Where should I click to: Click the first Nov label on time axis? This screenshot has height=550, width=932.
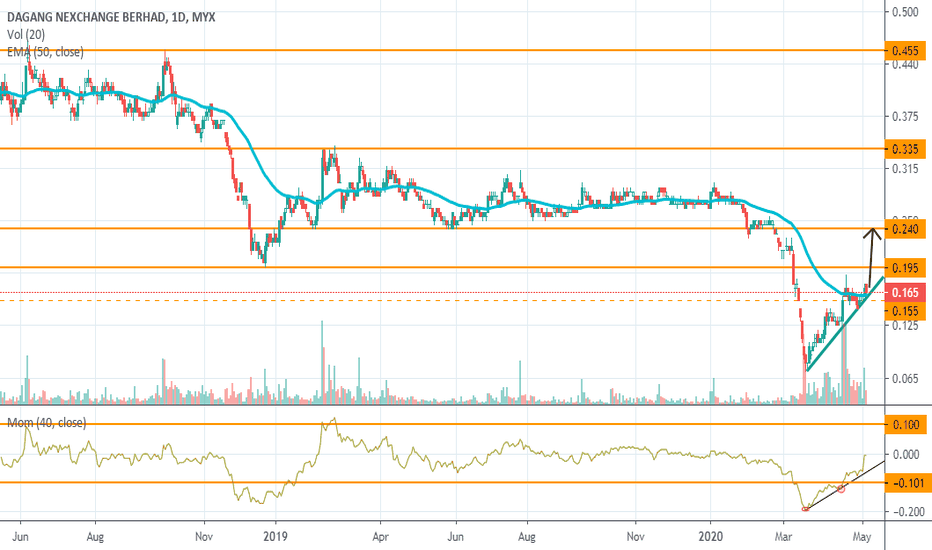[204, 537]
